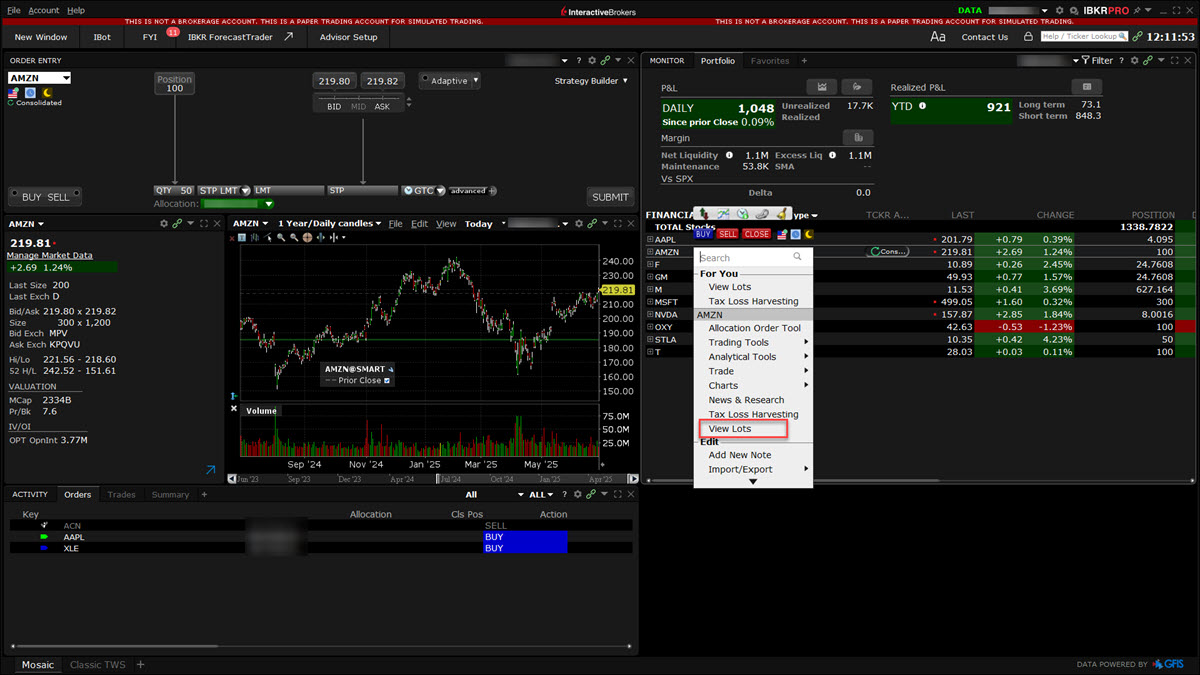This screenshot has height=675, width=1200.
Task: Click the chart timeline scrollbar
Action: 433,479
